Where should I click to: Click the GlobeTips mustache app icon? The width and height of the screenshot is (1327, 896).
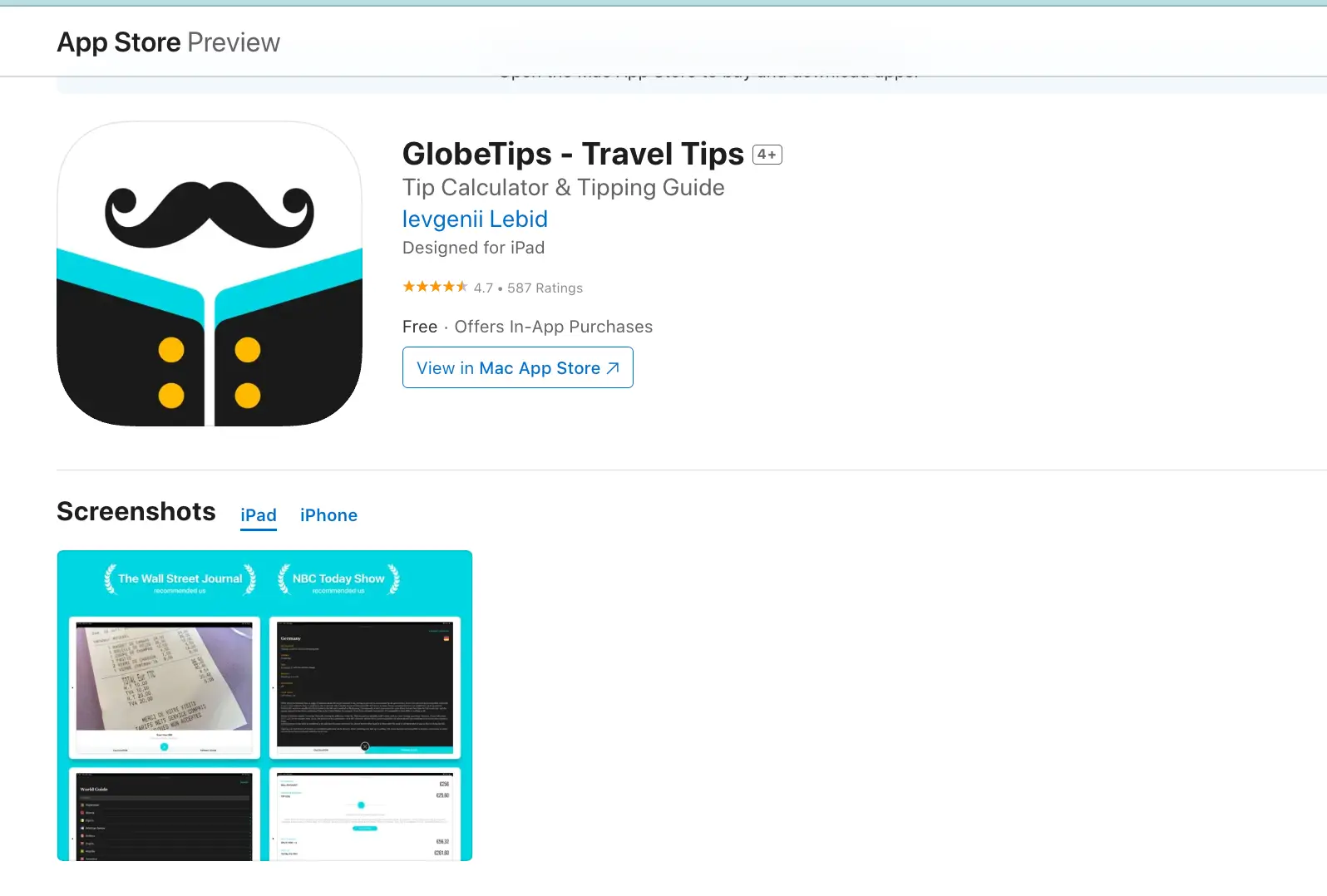coord(210,273)
